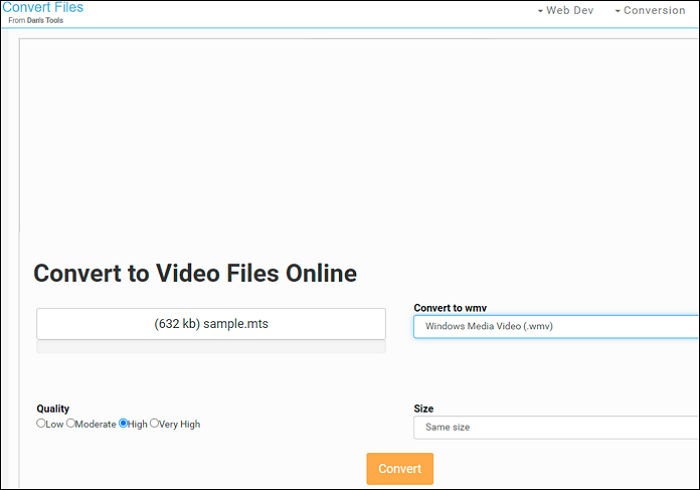This screenshot has height=490, width=700.
Task: Expand the Windows Media Video format dropdown
Action: pos(556,326)
